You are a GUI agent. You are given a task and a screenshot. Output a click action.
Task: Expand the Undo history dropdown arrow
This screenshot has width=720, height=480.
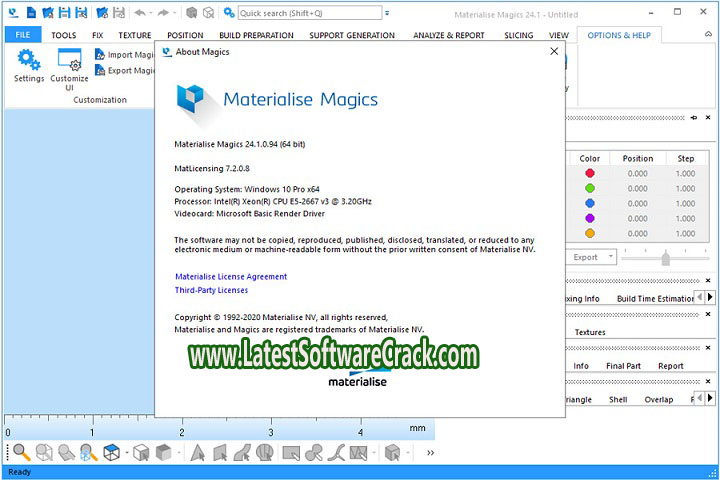[151, 13]
